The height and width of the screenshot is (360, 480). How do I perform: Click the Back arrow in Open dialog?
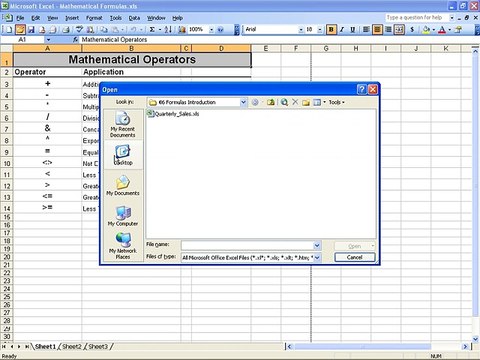[x=255, y=102]
